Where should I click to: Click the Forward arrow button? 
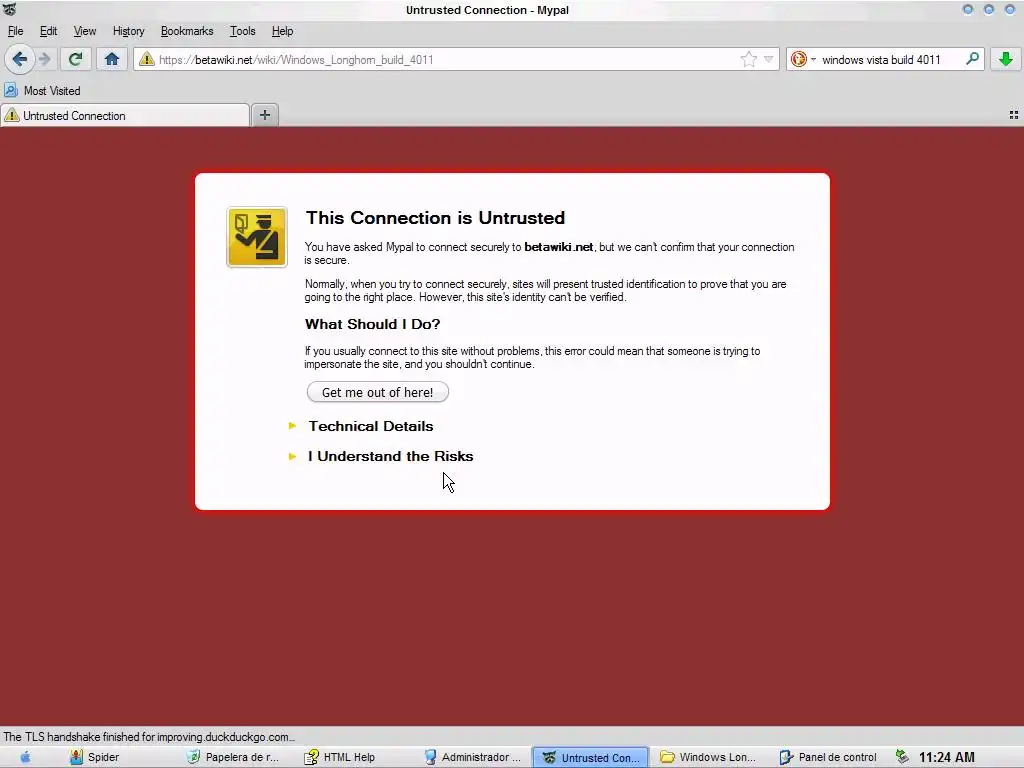pos(45,59)
